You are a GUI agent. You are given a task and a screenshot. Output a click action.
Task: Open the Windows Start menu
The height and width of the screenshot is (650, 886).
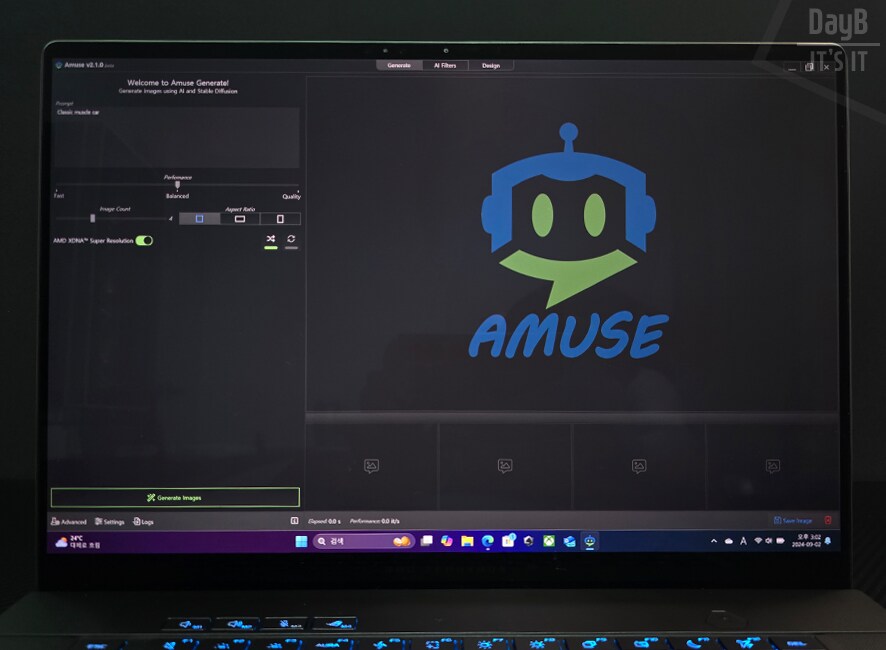302,541
